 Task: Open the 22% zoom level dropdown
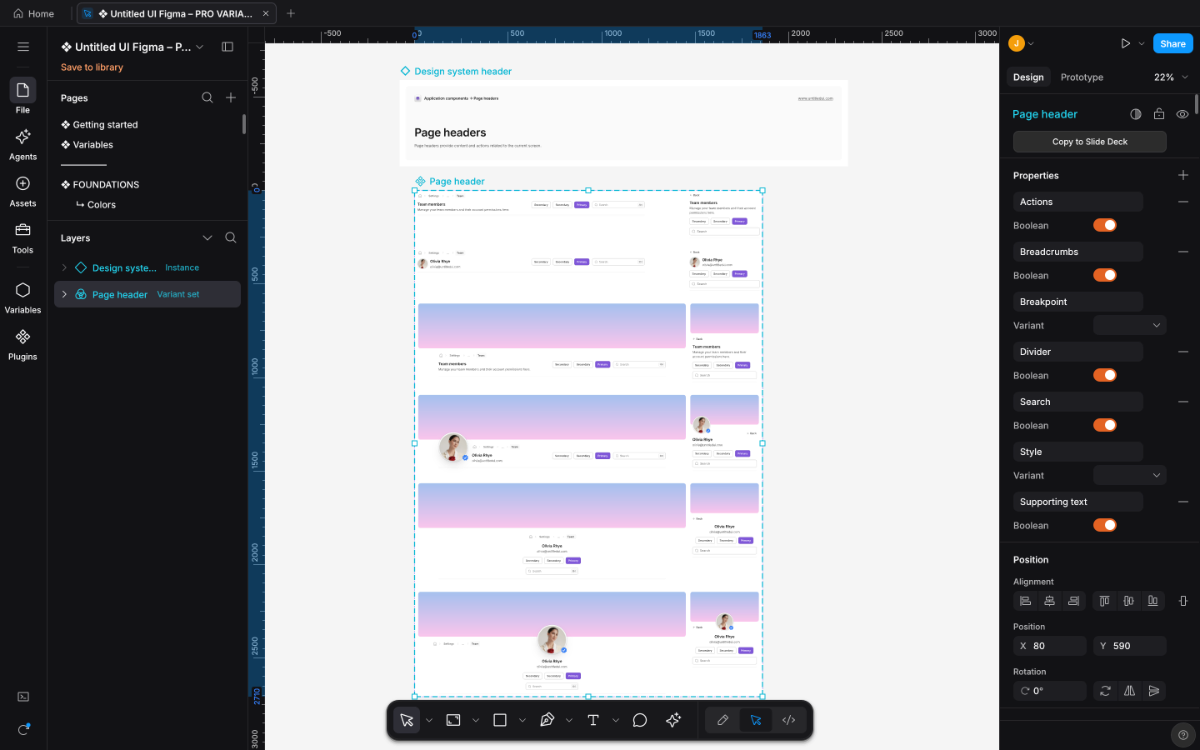pyautogui.click(x=1171, y=77)
